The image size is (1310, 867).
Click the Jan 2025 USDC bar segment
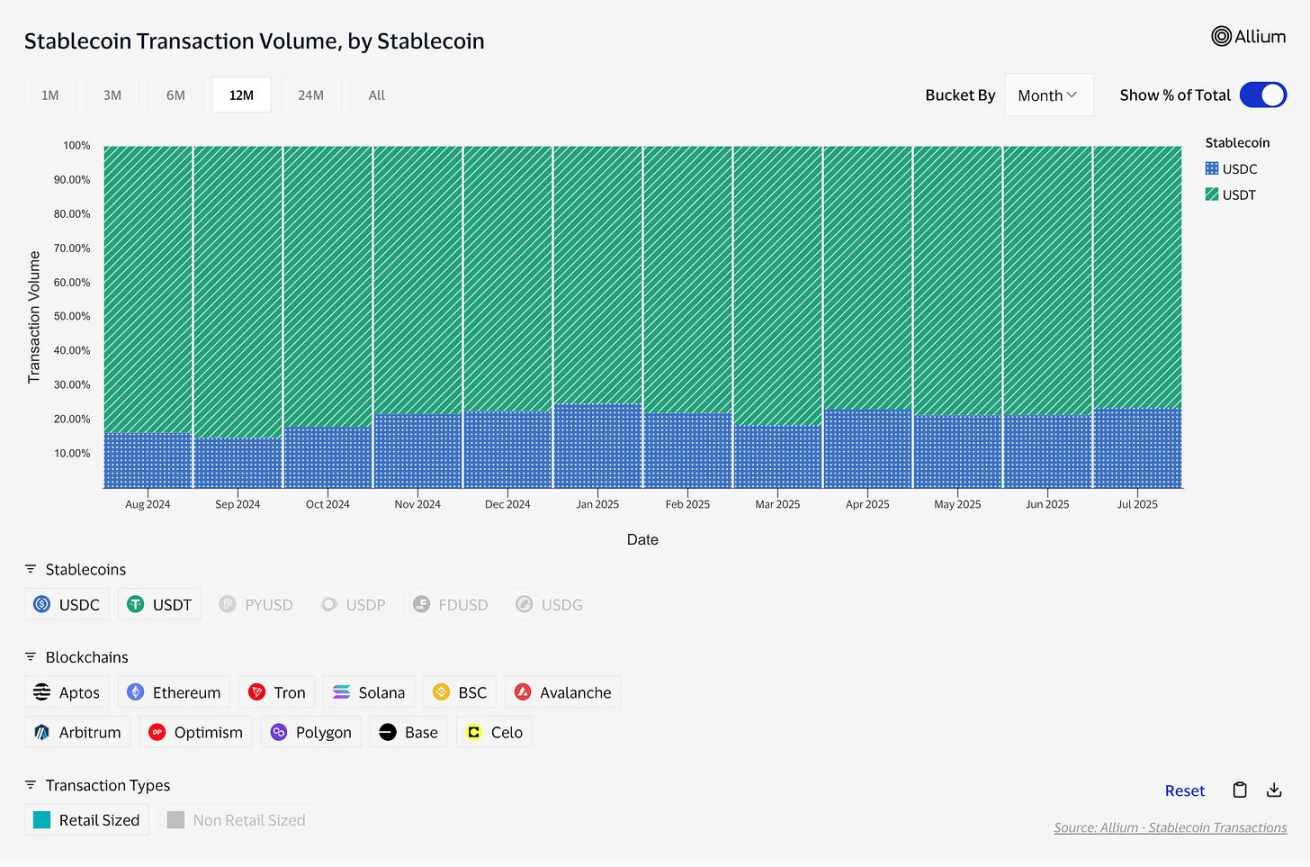pyautogui.click(x=598, y=446)
